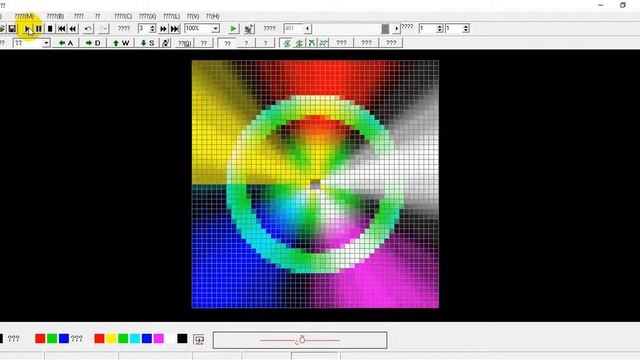Click the greyed-out redo icon

tap(103, 29)
